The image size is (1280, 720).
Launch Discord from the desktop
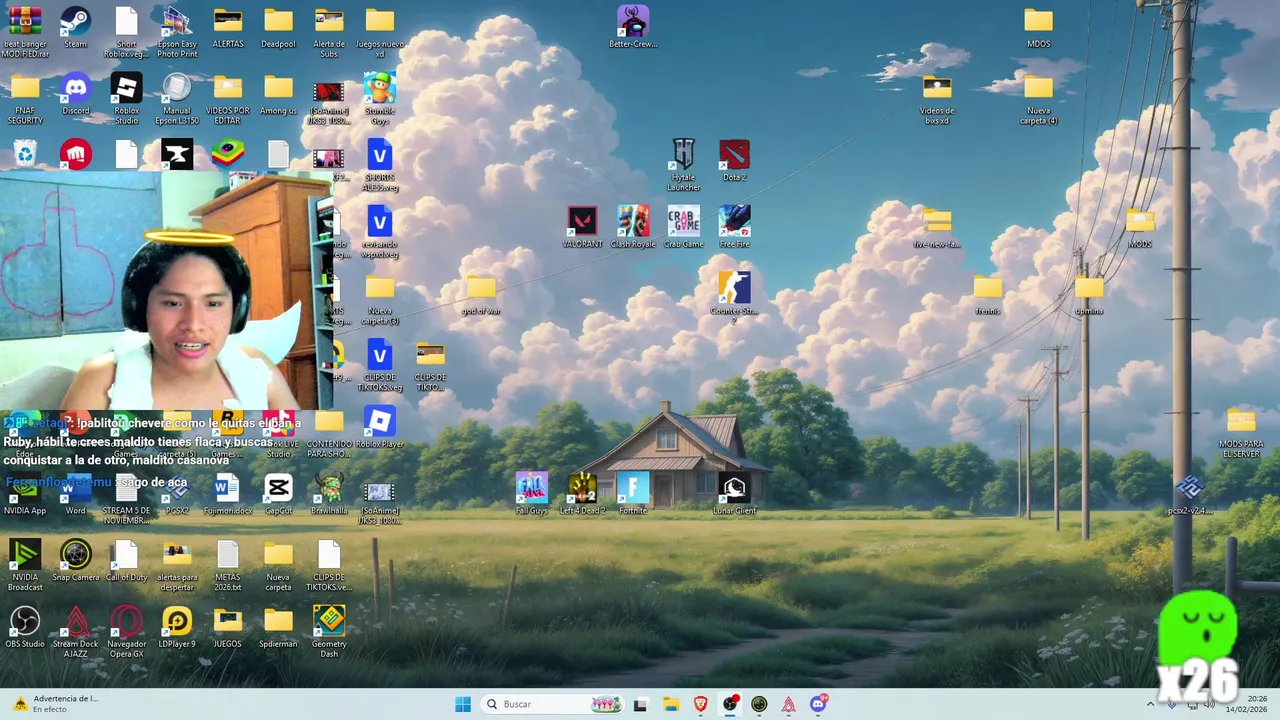[x=75, y=96]
